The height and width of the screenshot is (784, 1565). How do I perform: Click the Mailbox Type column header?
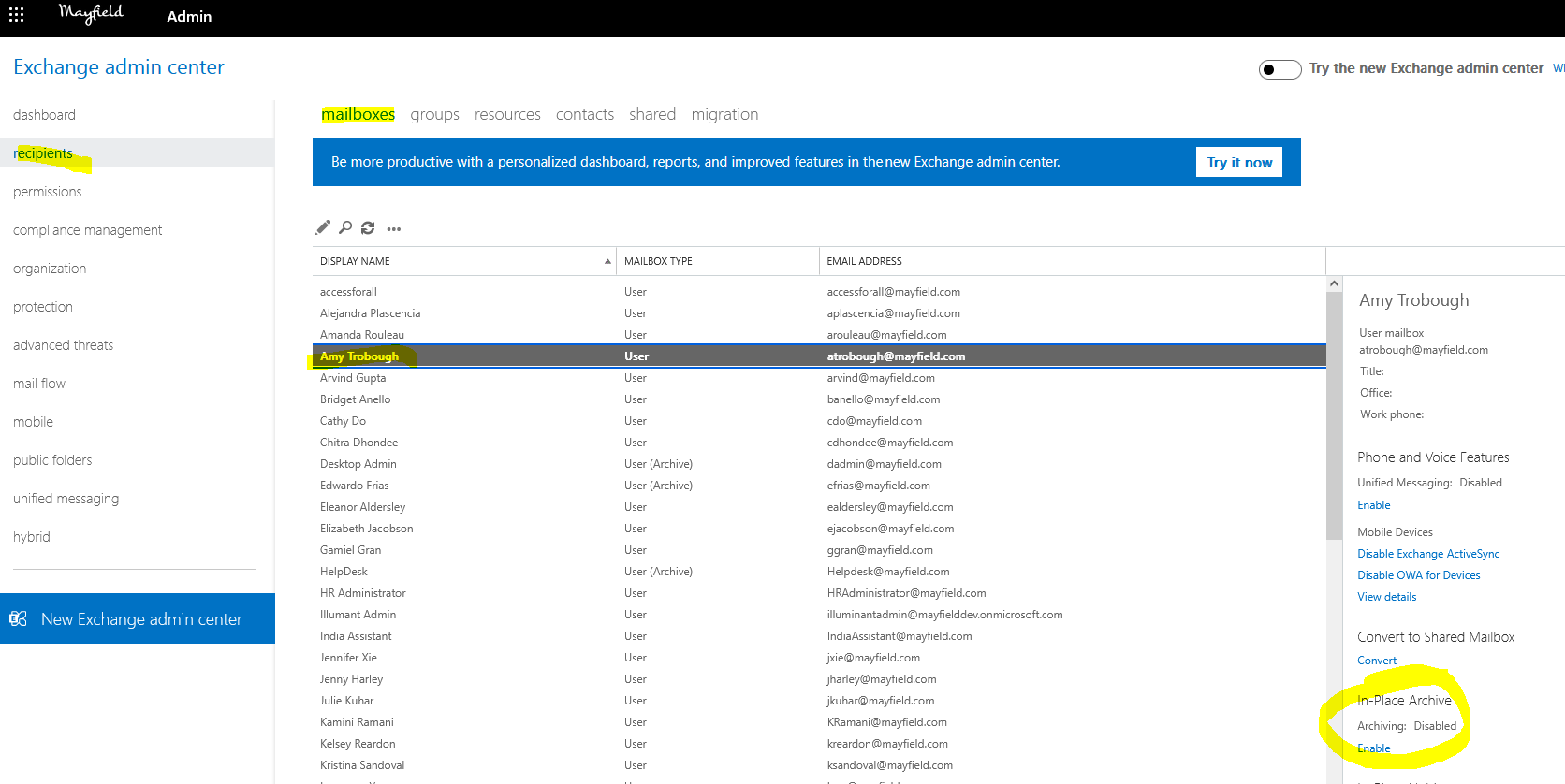coord(718,261)
